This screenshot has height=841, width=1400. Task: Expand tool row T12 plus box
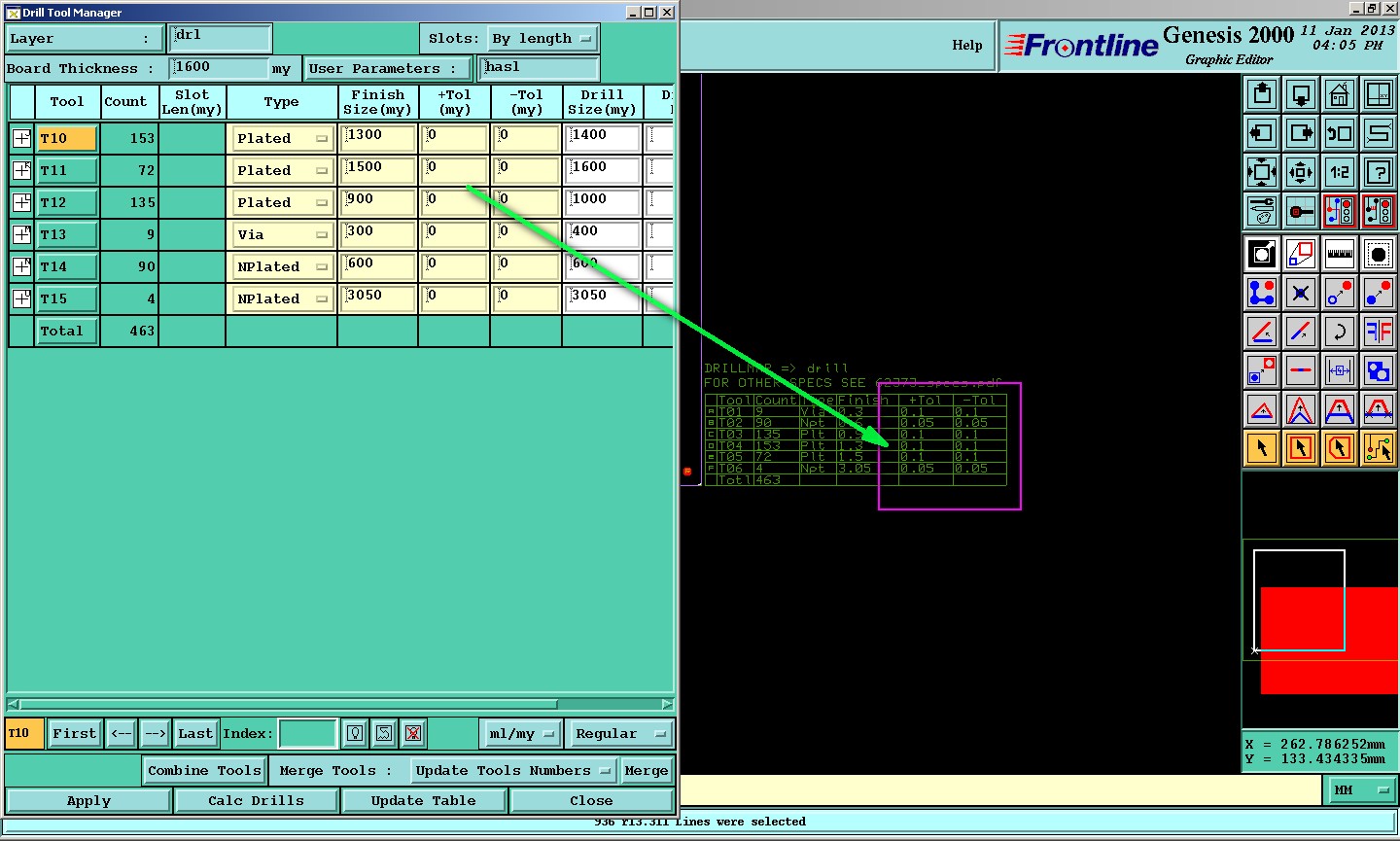[21, 202]
